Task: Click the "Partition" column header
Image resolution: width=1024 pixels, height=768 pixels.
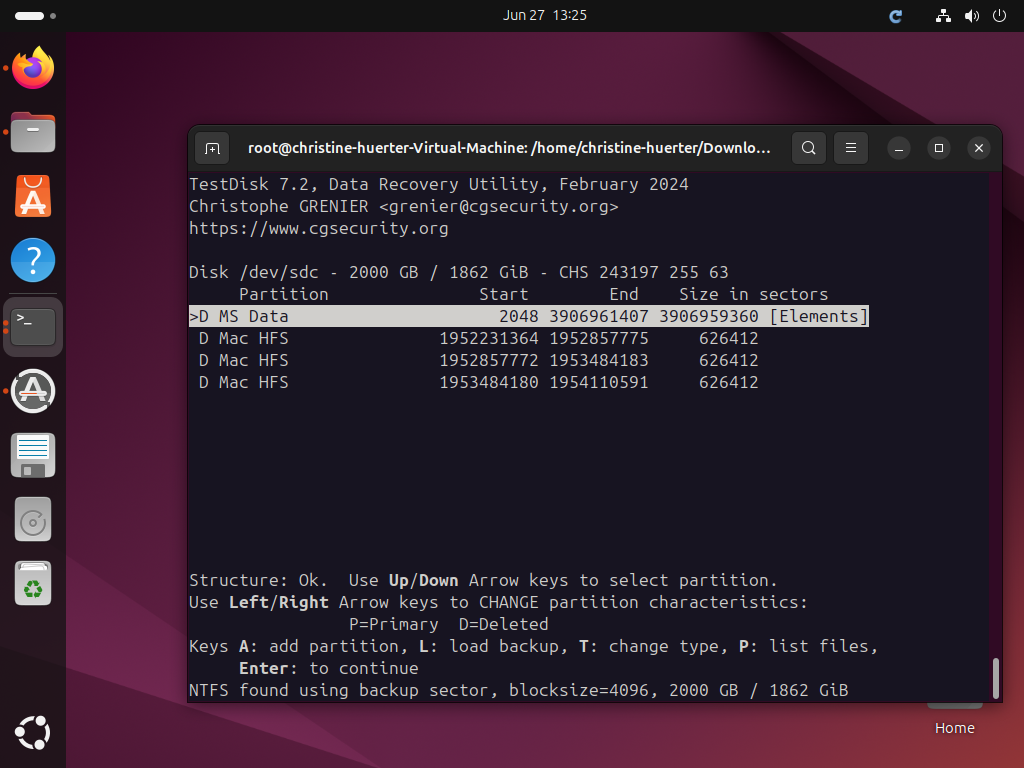Action: tap(283, 295)
